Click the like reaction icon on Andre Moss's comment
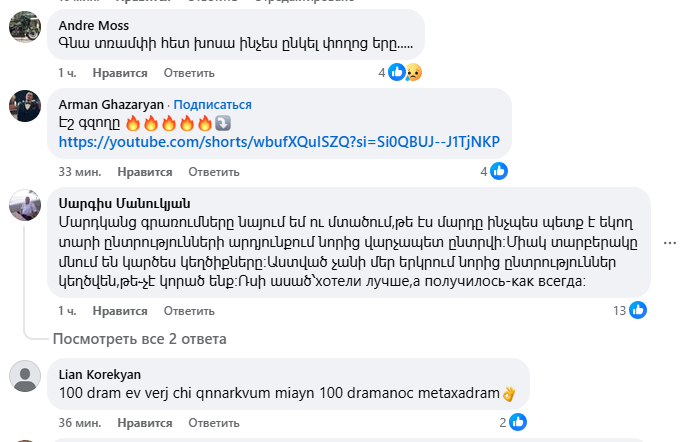This screenshot has height=442, width=684. click(x=397, y=72)
